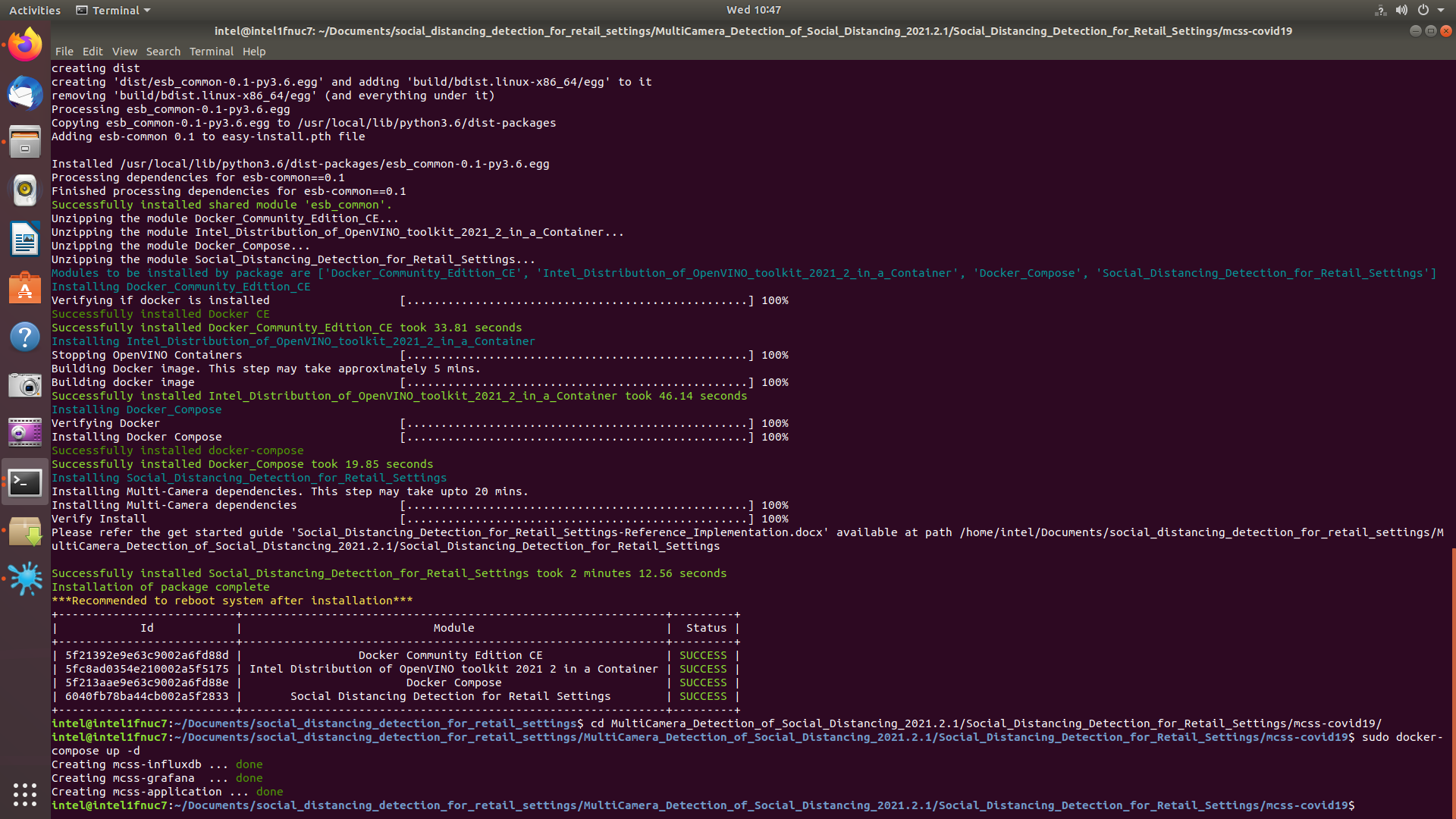Open Rhythmbox speaker icon in dock

pyautogui.click(x=25, y=190)
